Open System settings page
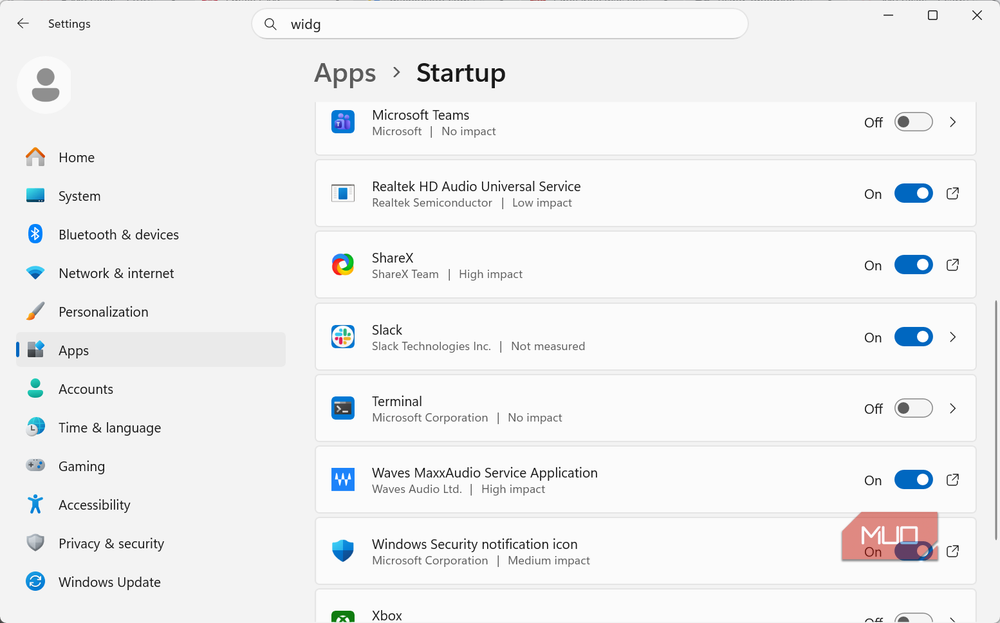The image size is (1000, 623). coord(151,196)
